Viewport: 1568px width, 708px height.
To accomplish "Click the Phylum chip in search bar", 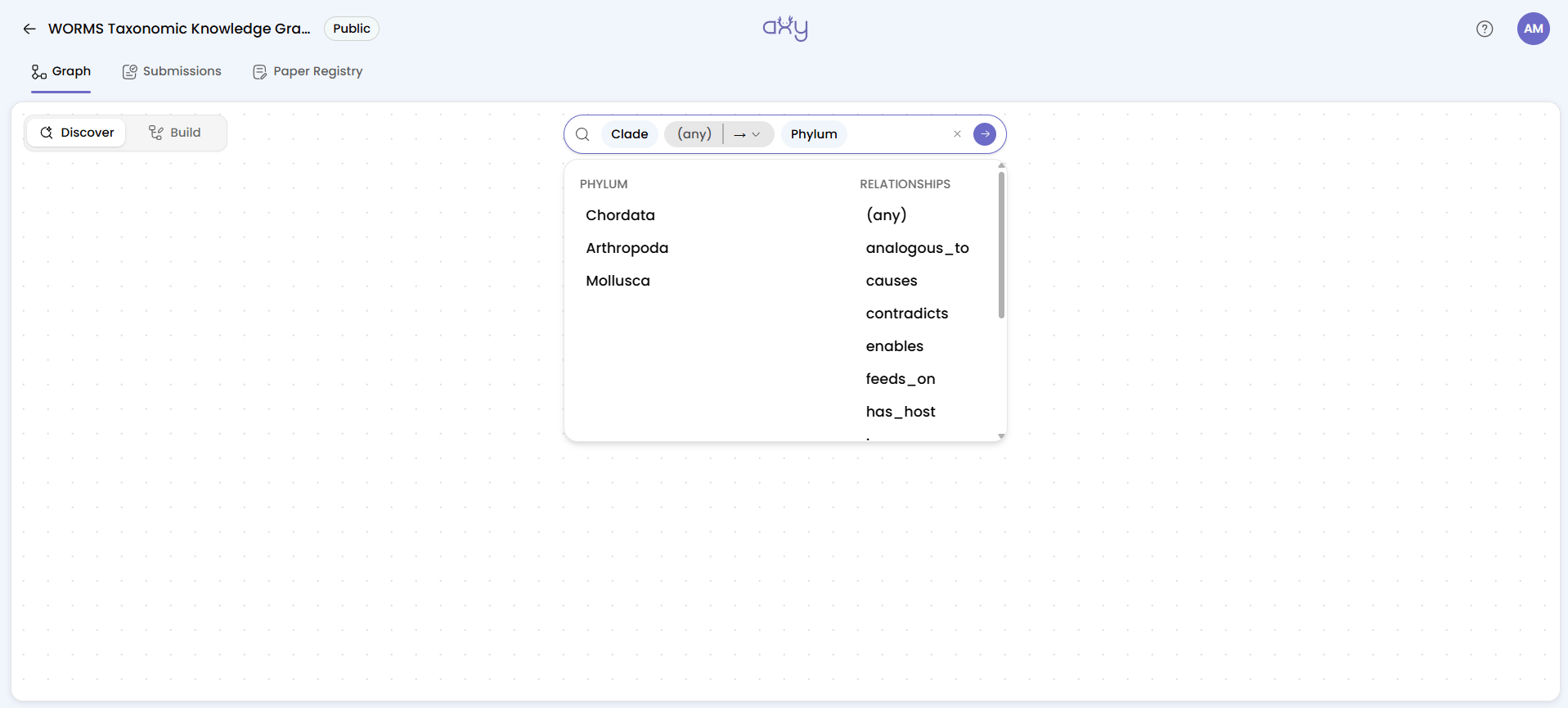I will pos(814,134).
